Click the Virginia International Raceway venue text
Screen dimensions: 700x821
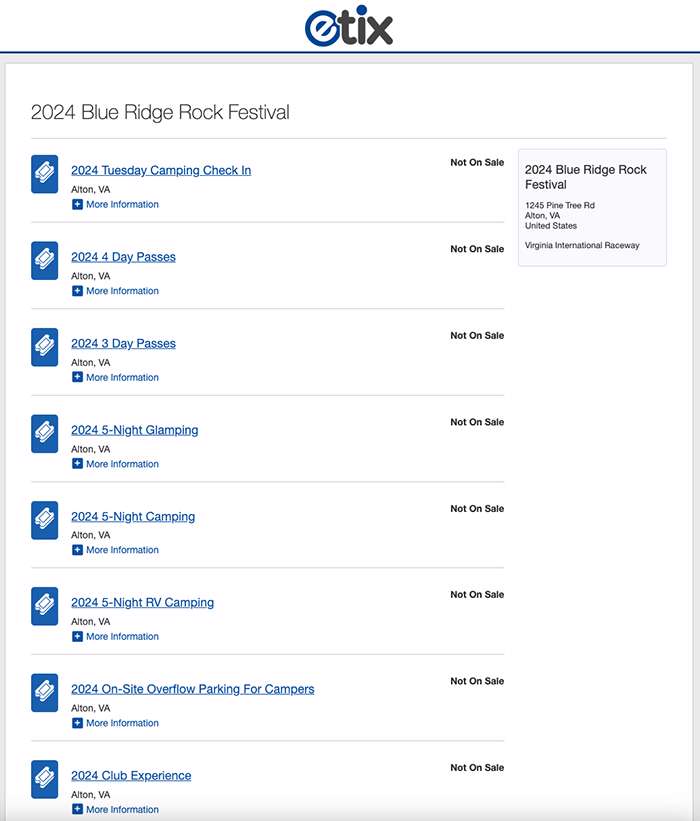(x=582, y=246)
